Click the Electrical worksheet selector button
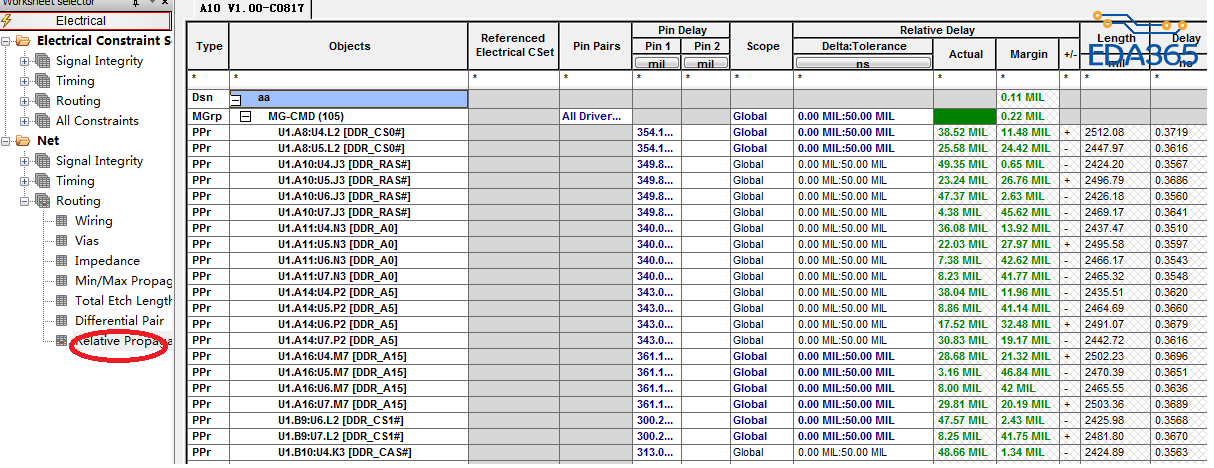Image resolution: width=1214 pixels, height=468 pixels. 86,20
